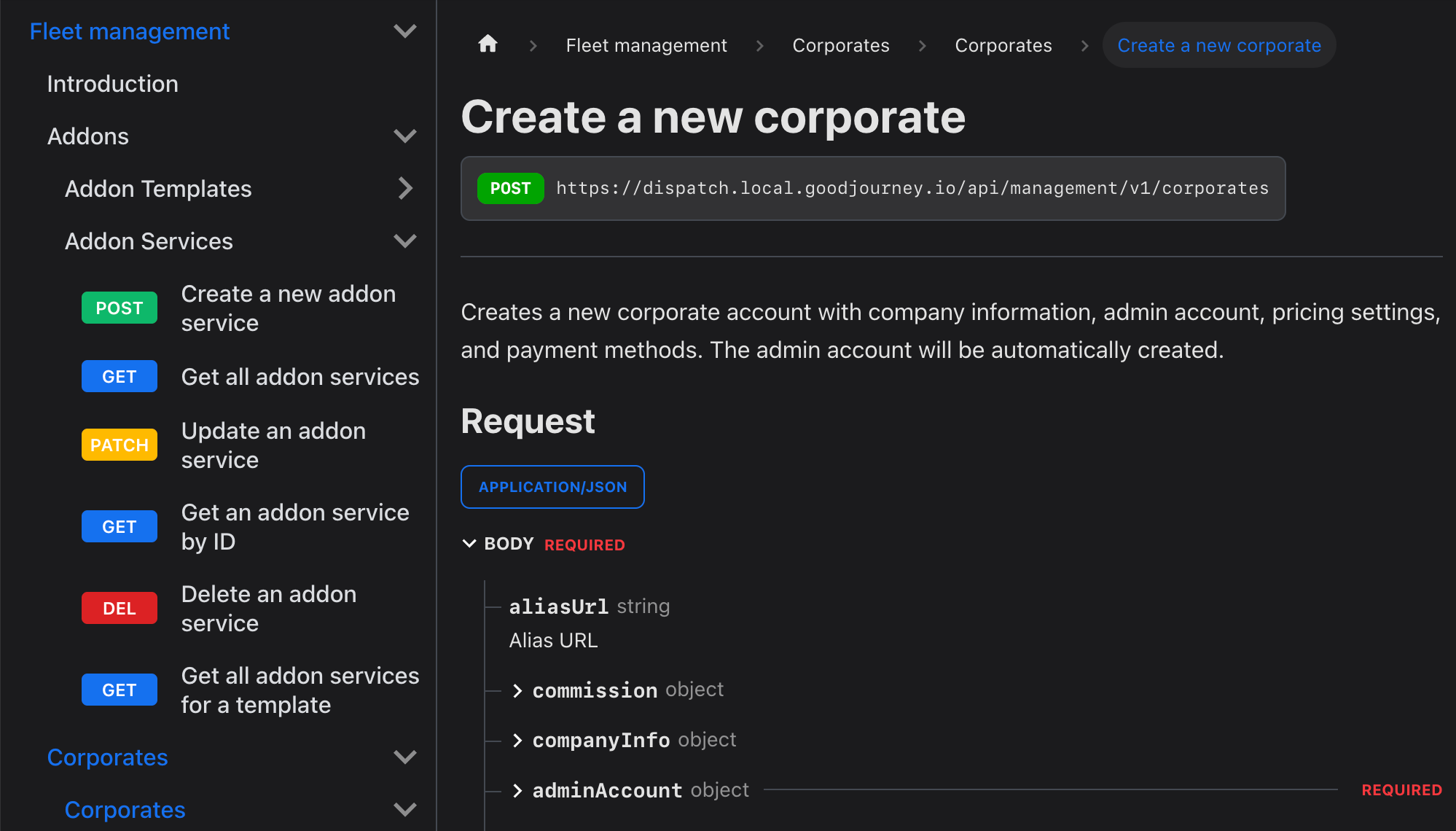Collapse the Fleet management section chevron
Screen dimensions: 1456x831
(x=404, y=31)
